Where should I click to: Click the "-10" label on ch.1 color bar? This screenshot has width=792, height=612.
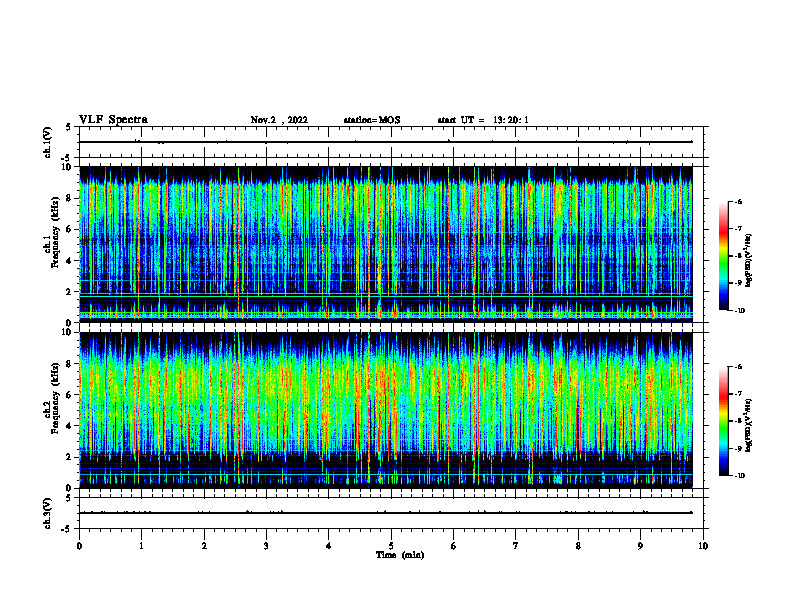[x=739, y=311]
